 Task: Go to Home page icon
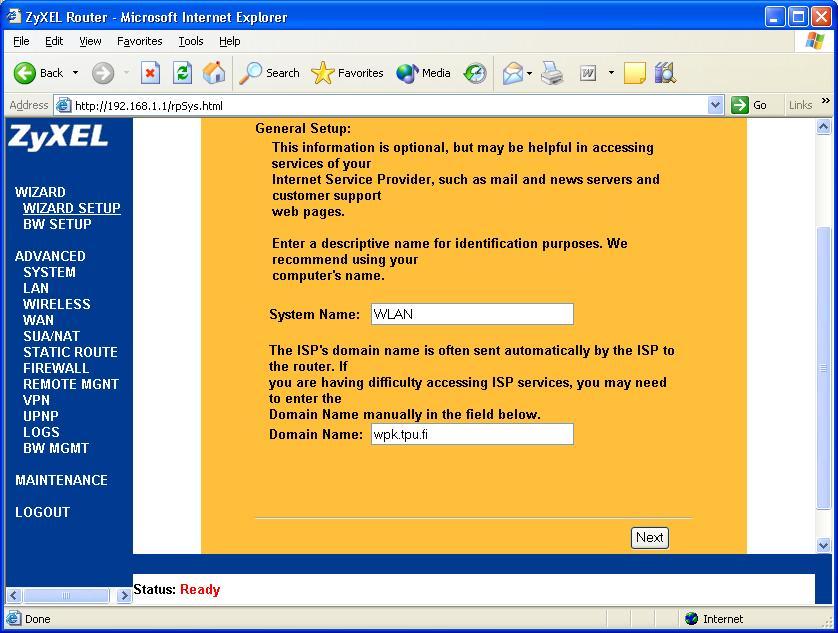click(214, 73)
